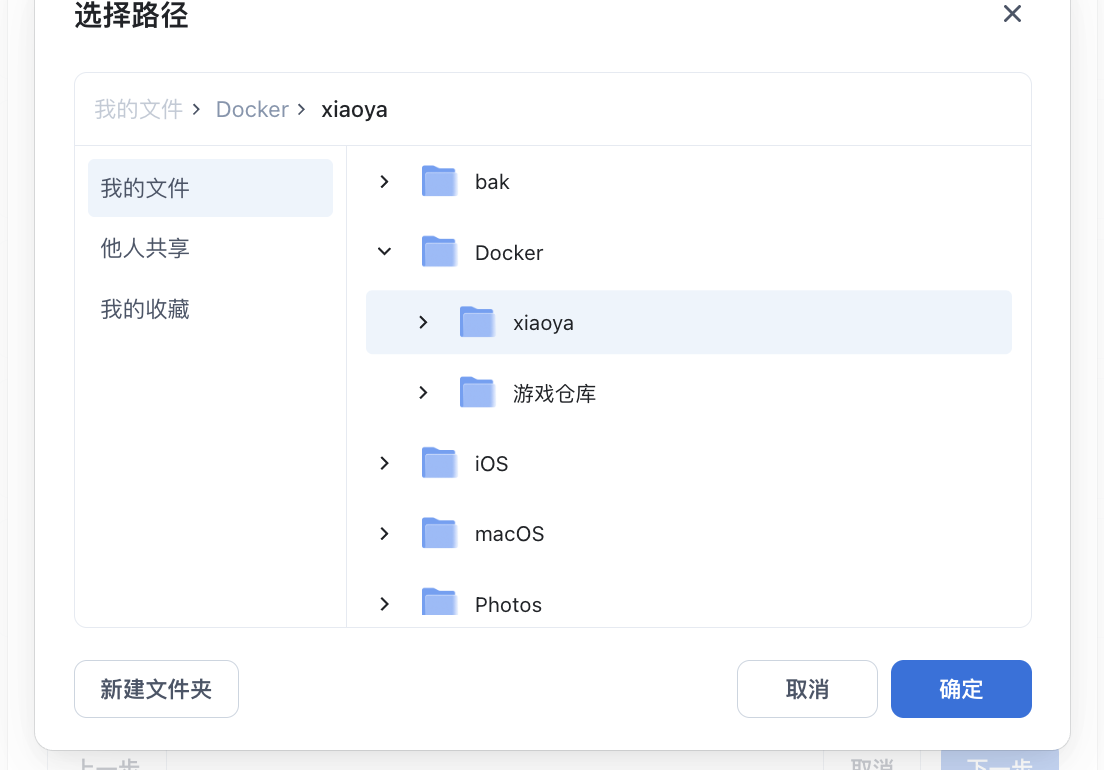Screen dimensions: 1104x770
Task: Click the iOS folder icon
Action: click(x=439, y=464)
